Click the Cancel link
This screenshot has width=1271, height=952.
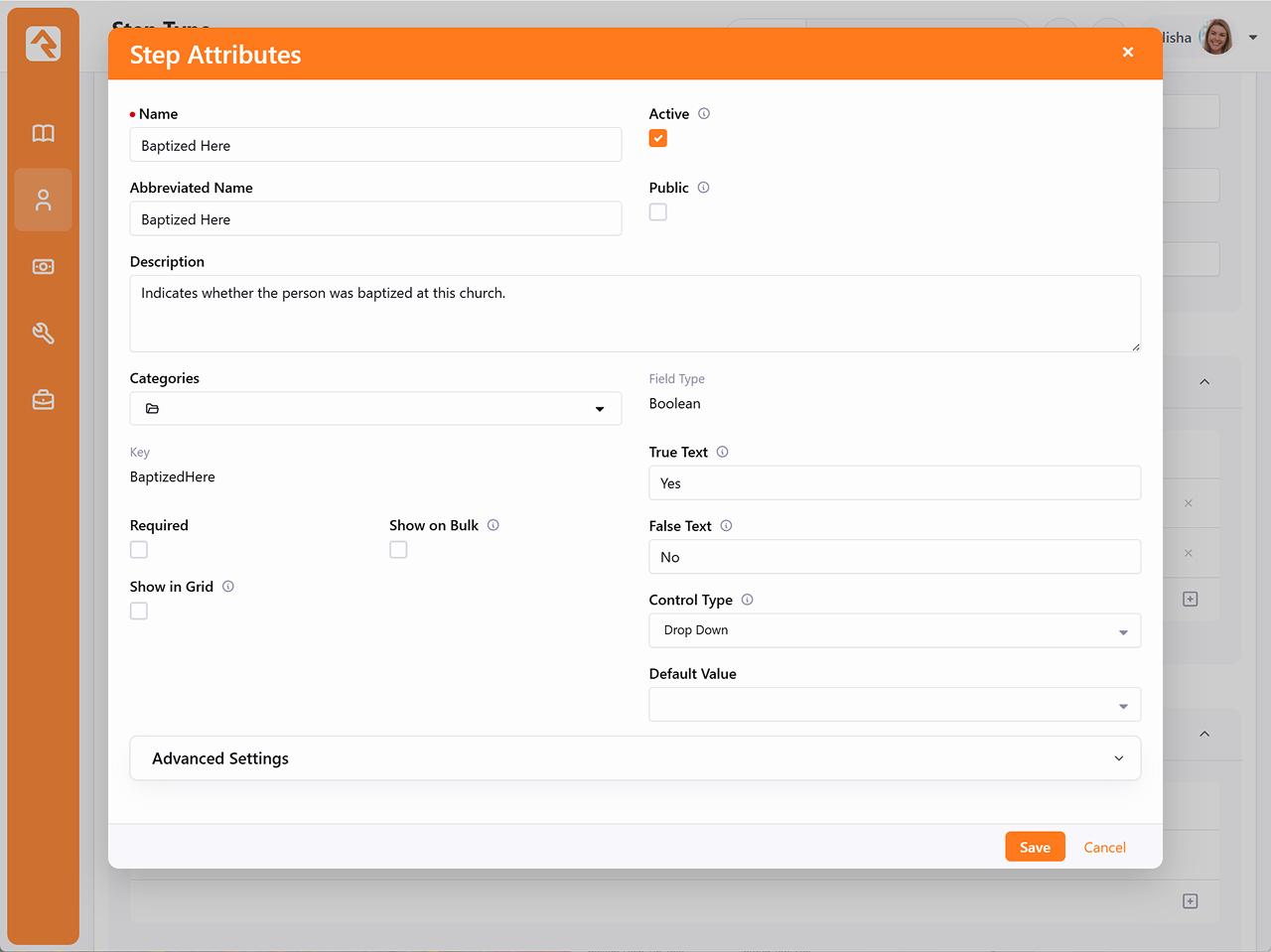(1104, 847)
